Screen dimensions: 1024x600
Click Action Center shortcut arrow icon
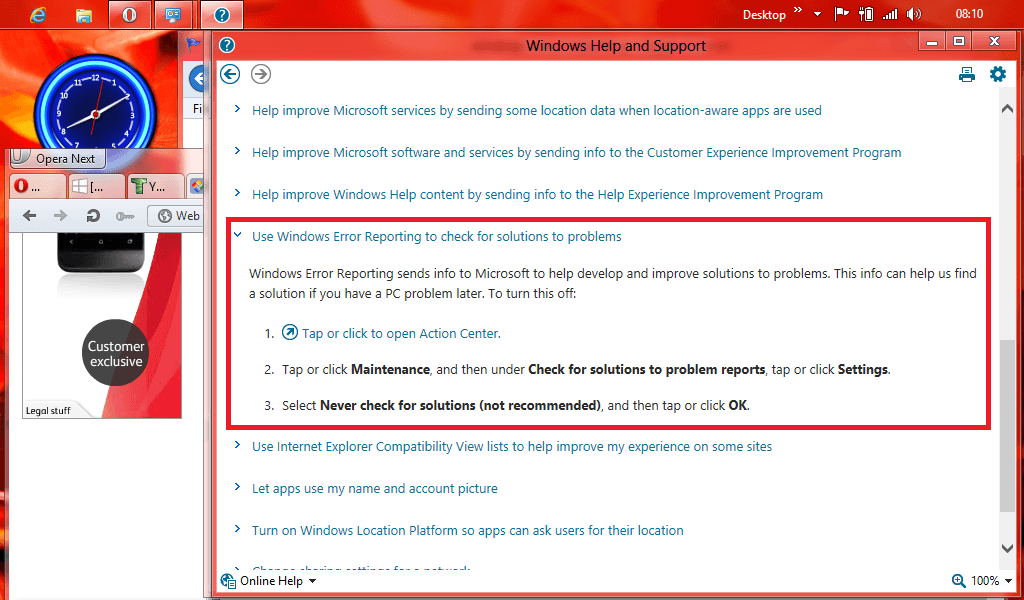pos(289,332)
